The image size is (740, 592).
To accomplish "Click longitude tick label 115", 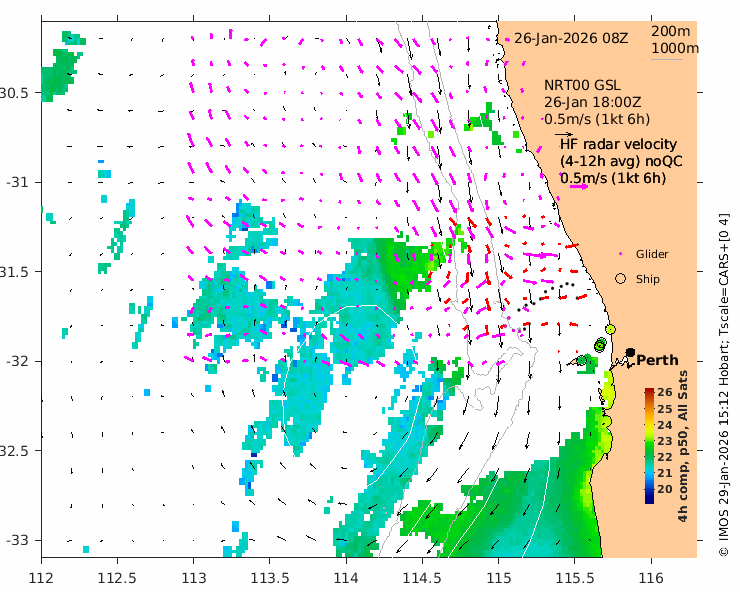I will click(x=498, y=578).
